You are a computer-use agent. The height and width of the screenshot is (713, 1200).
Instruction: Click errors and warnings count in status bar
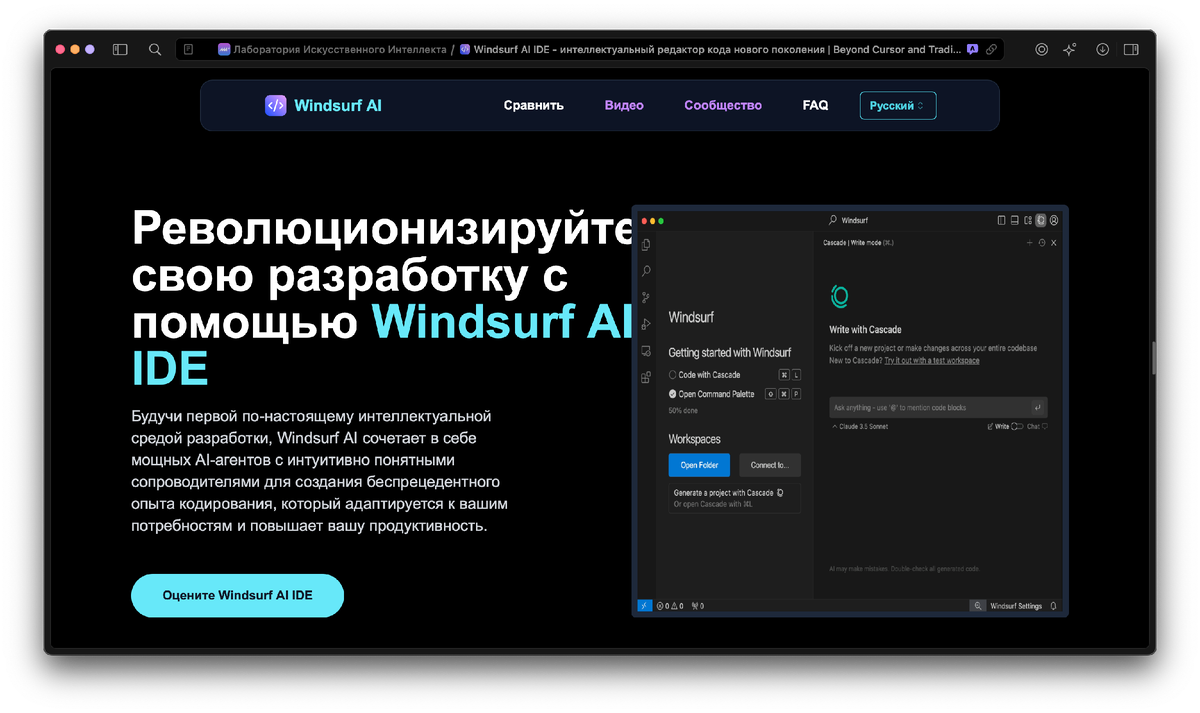[670, 606]
